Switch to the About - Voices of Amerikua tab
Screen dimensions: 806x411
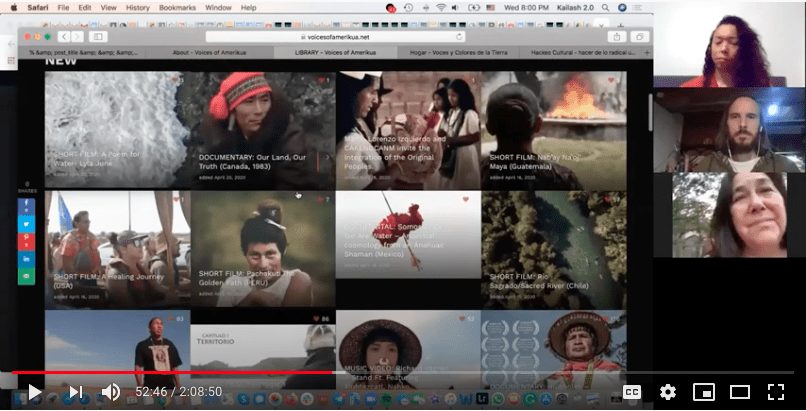click(x=209, y=52)
